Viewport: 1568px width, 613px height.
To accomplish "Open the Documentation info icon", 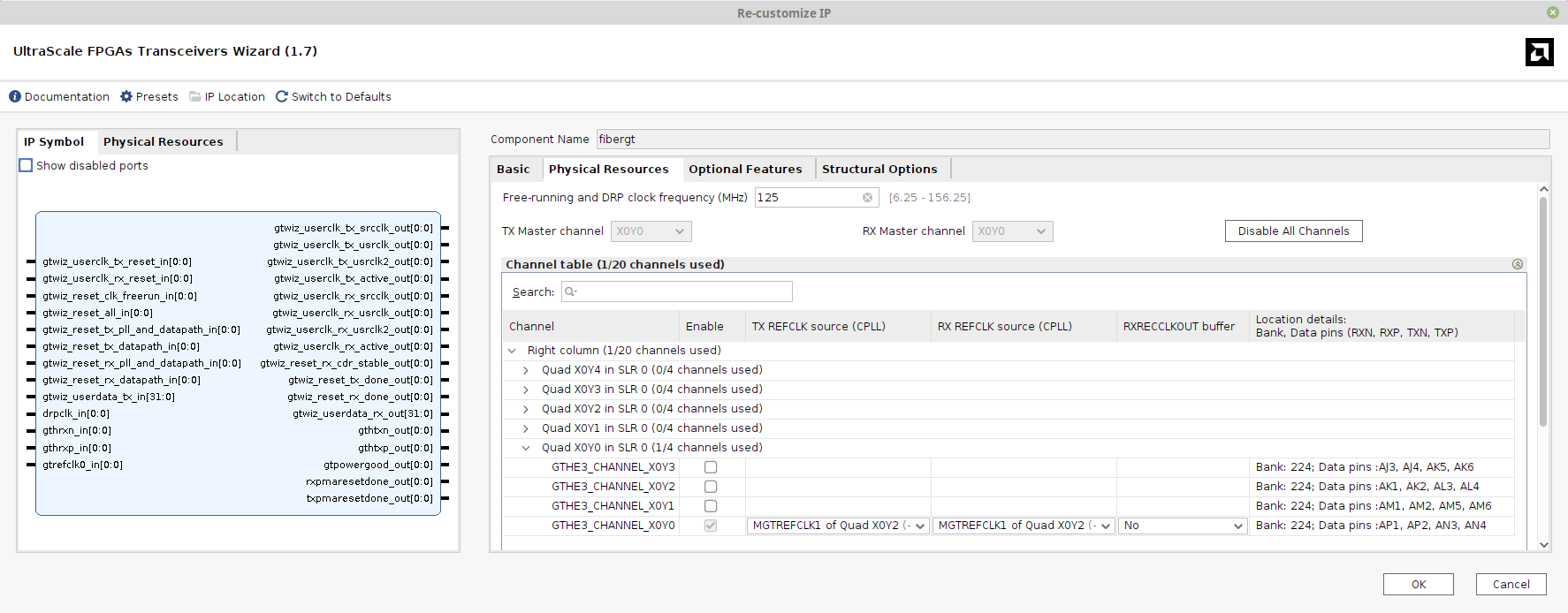I will pyautogui.click(x=15, y=96).
